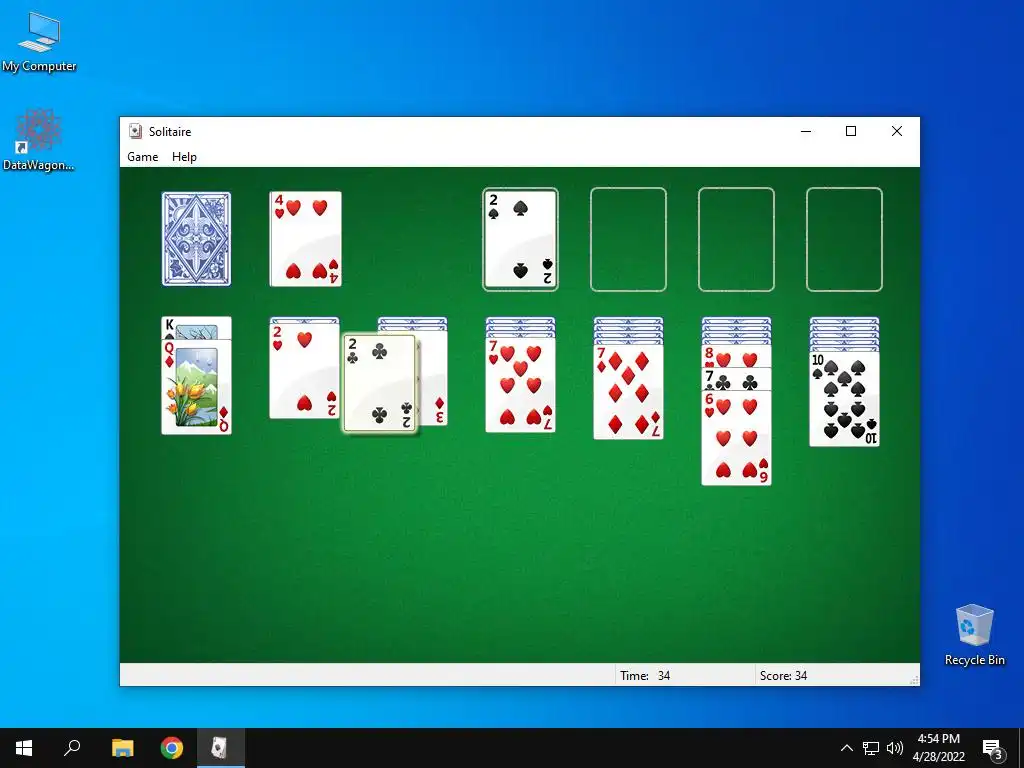Open the Windows Start menu
Image resolution: width=1024 pixels, height=768 pixels.
[24, 748]
